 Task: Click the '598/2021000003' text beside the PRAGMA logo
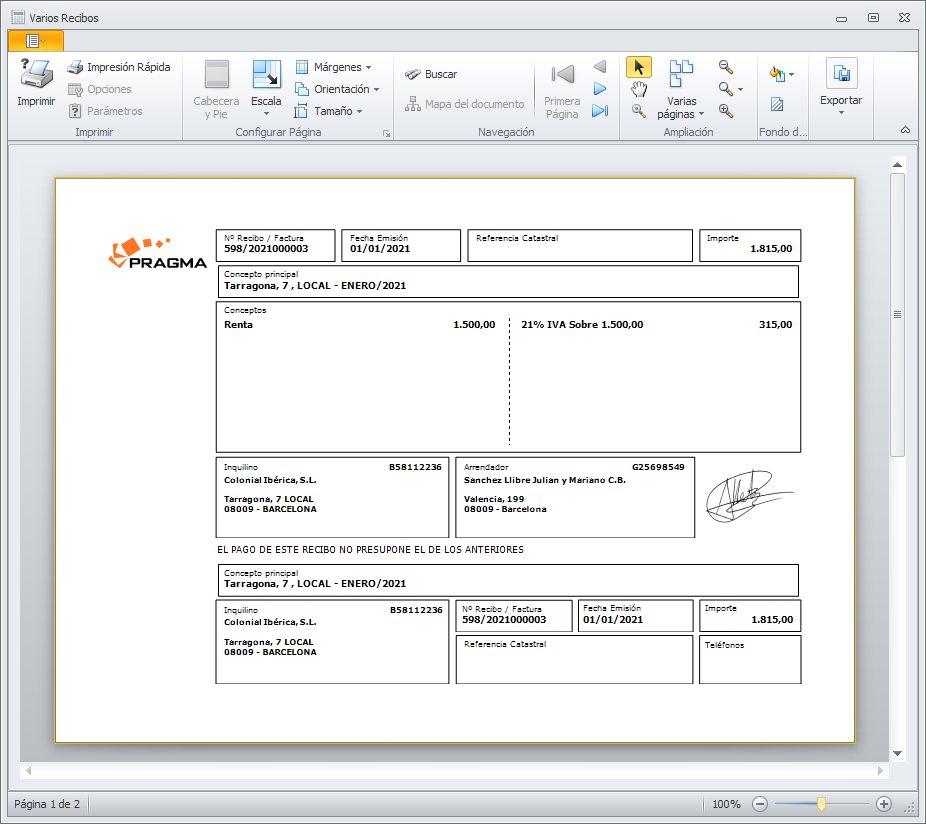[x=266, y=249]
